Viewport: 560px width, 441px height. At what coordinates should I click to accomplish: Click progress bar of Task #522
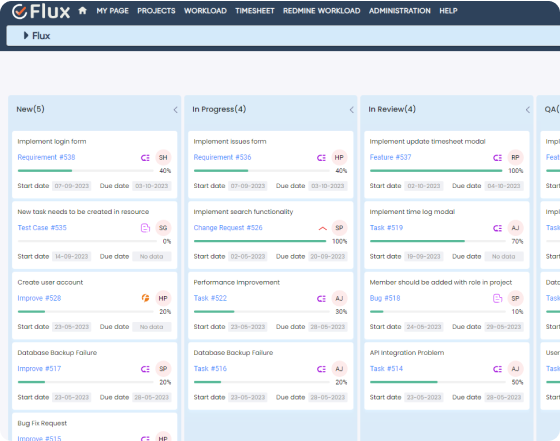click(262, 311)
